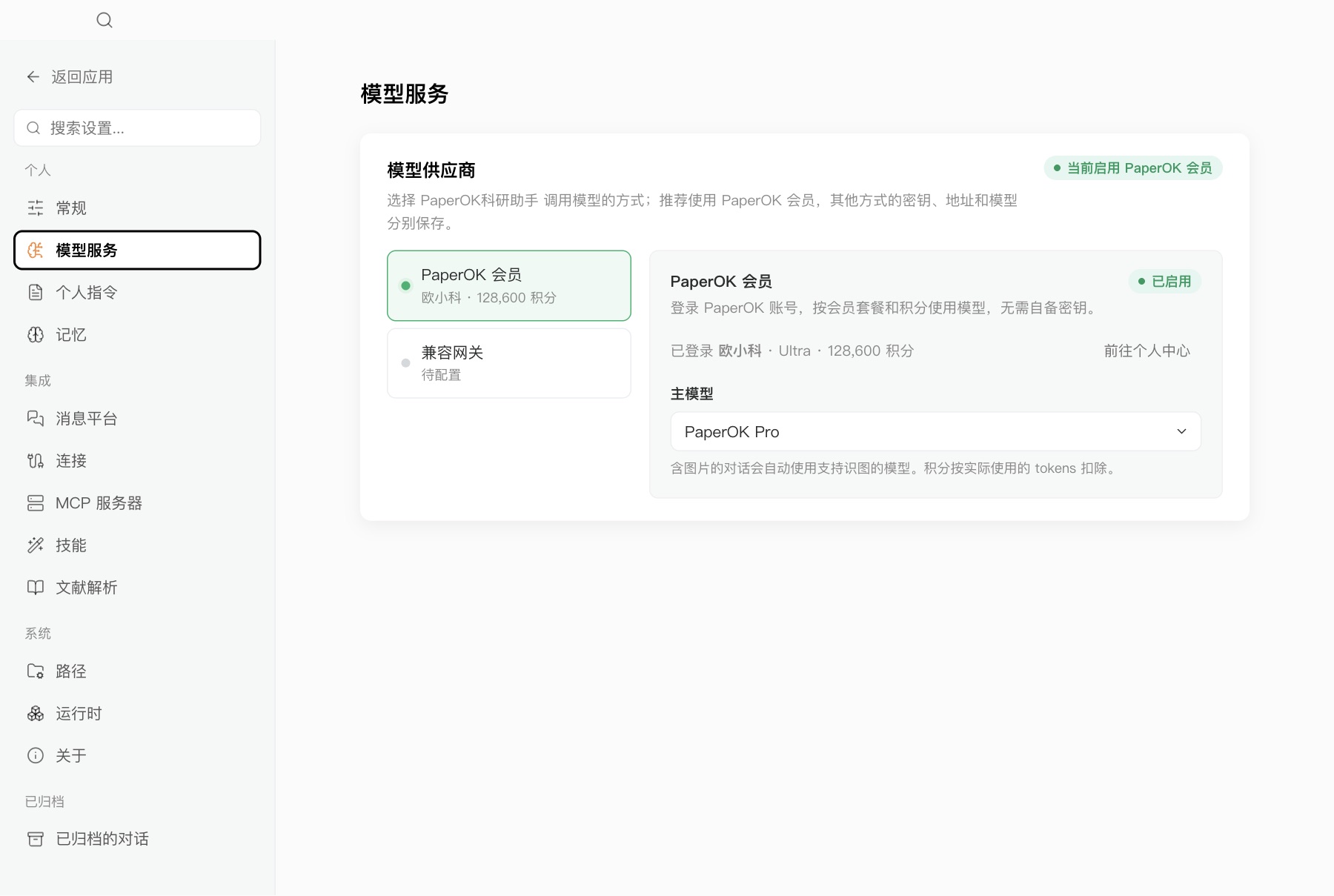Open the 常规 settings page
Screen dimensions: 1334x896
[137, 208]
